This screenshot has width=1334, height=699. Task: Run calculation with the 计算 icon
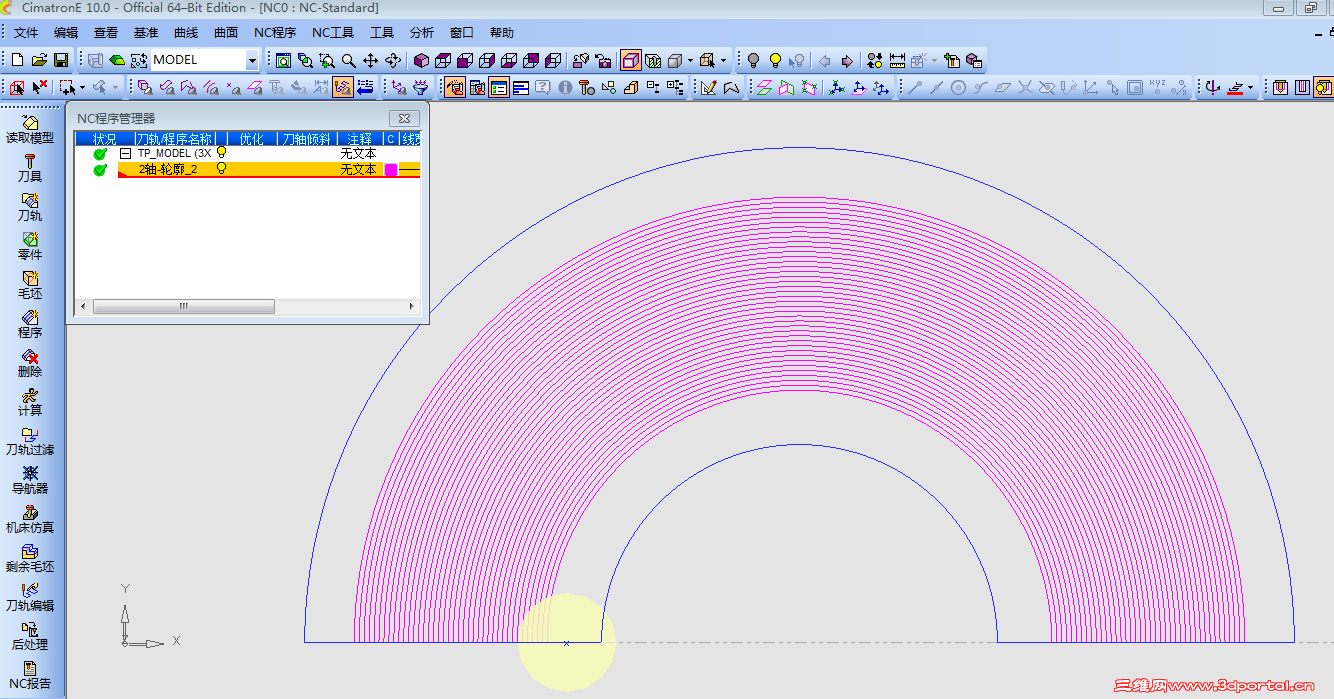30,402
